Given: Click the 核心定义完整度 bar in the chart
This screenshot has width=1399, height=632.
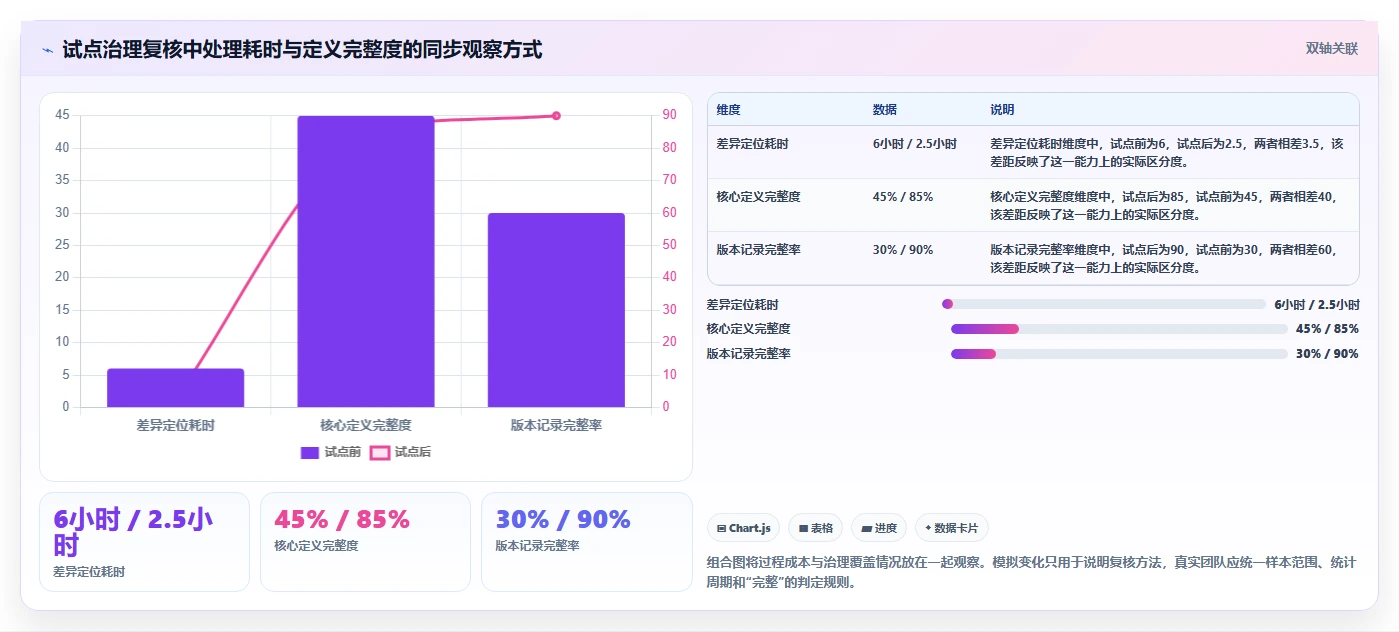Looking at the screenshot, I should (366, 261).
